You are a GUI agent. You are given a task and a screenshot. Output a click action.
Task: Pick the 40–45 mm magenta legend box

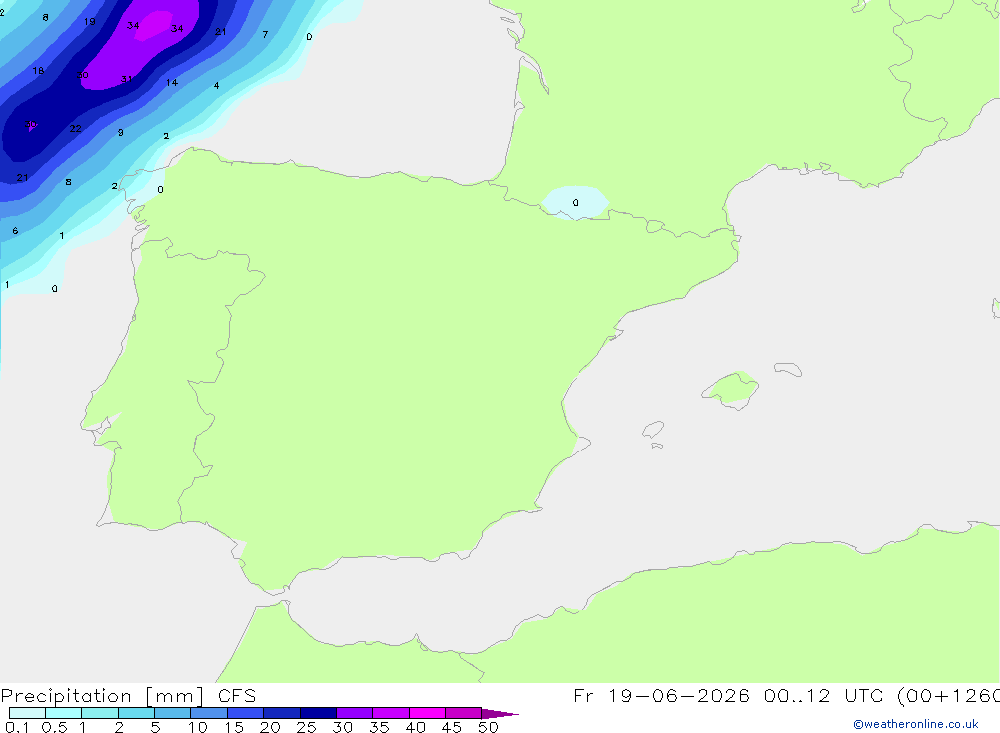click(x=427, y=713)
